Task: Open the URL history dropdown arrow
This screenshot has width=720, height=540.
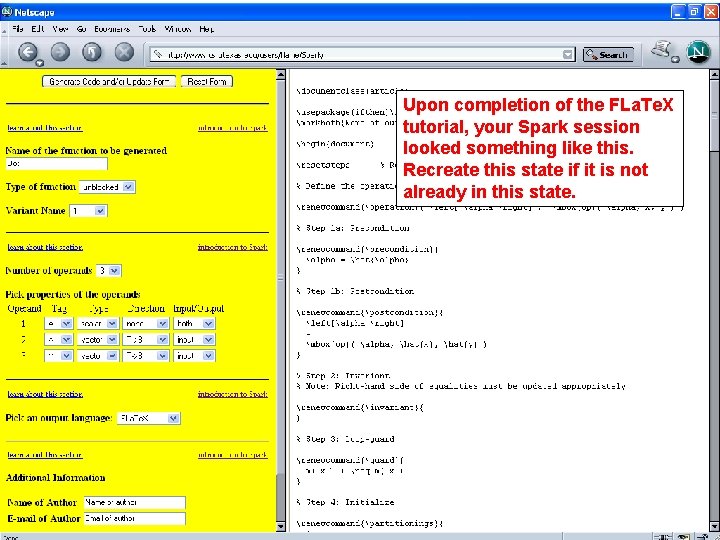Action: point(568,55)
